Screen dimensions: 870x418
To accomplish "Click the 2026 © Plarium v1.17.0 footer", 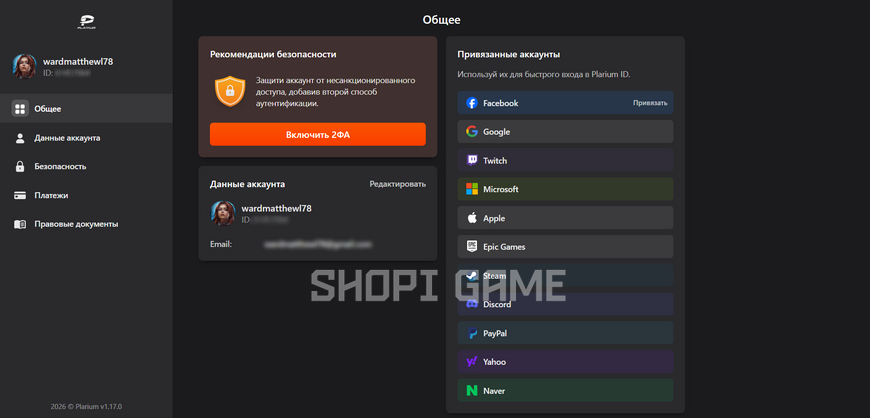I will coord(86,407).
